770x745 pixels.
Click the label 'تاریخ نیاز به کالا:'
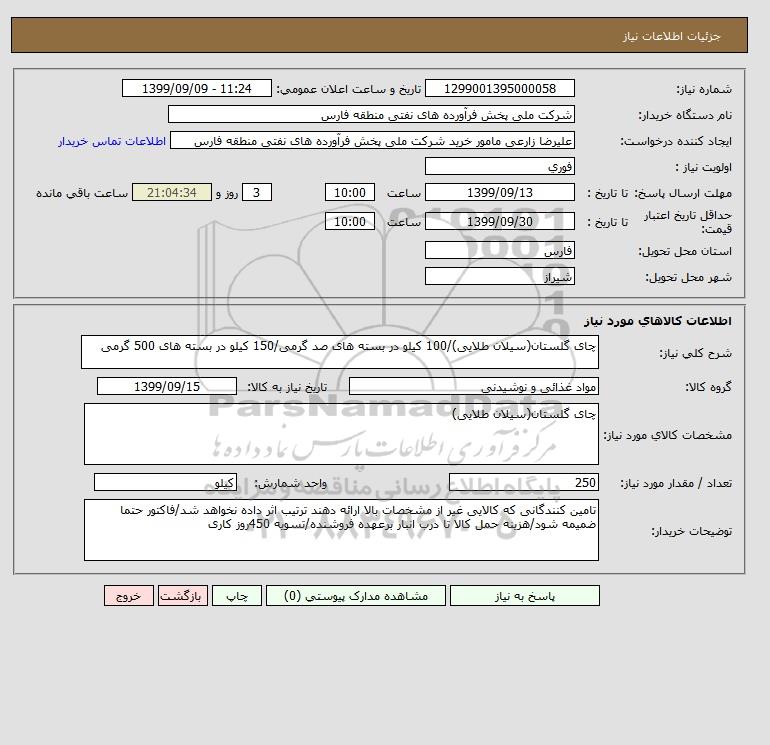(x=287, y=387)
